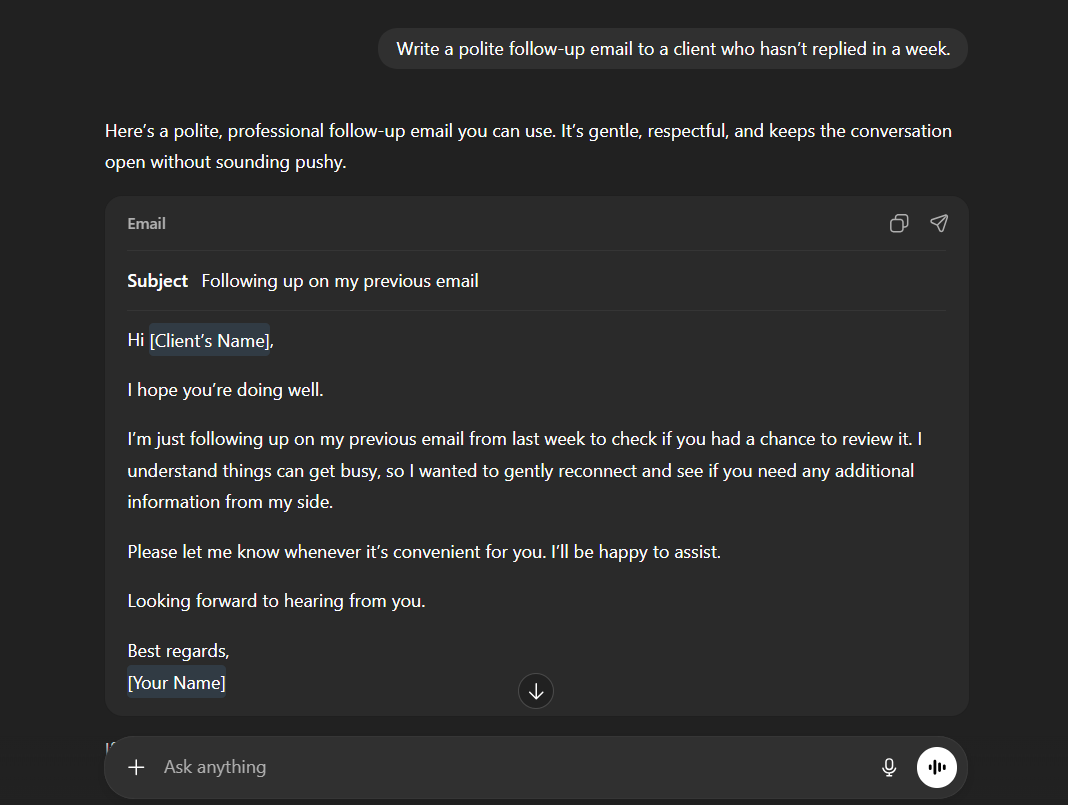Start dictation with the microphone icon
The image size is (1068, 805).
pos(889,767)
